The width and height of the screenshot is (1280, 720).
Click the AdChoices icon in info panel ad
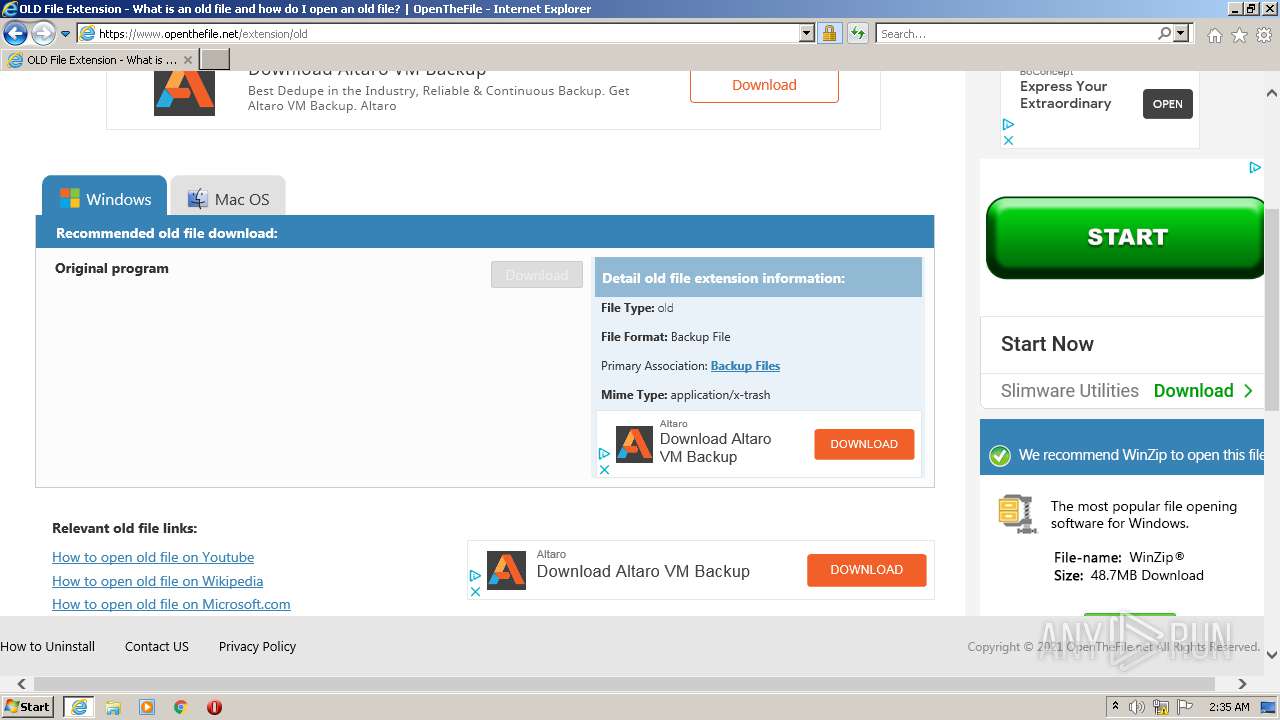[x=604, y=454]
